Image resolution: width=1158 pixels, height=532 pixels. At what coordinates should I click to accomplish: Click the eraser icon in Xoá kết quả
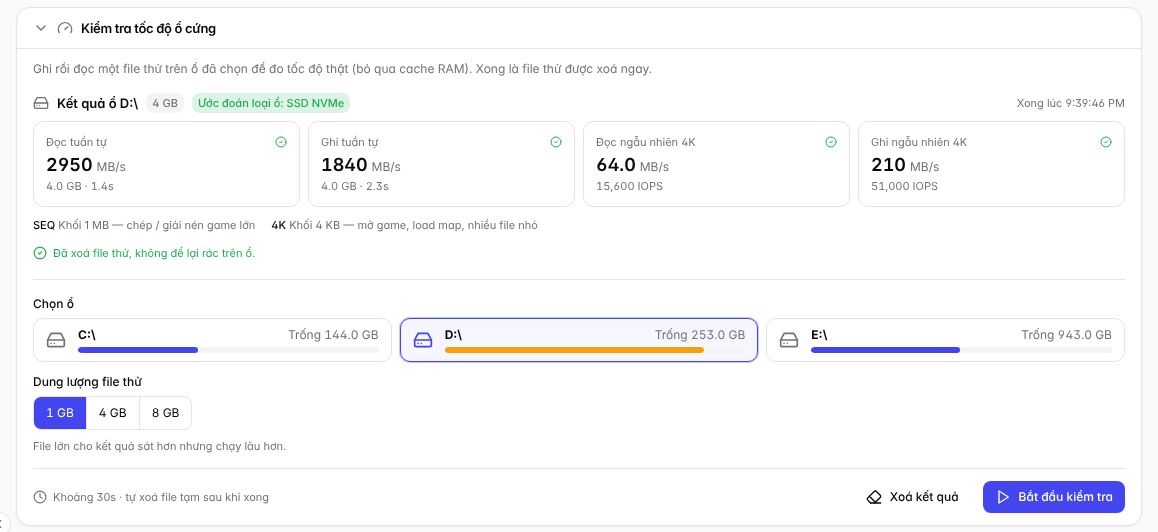[x=874, y=497]
